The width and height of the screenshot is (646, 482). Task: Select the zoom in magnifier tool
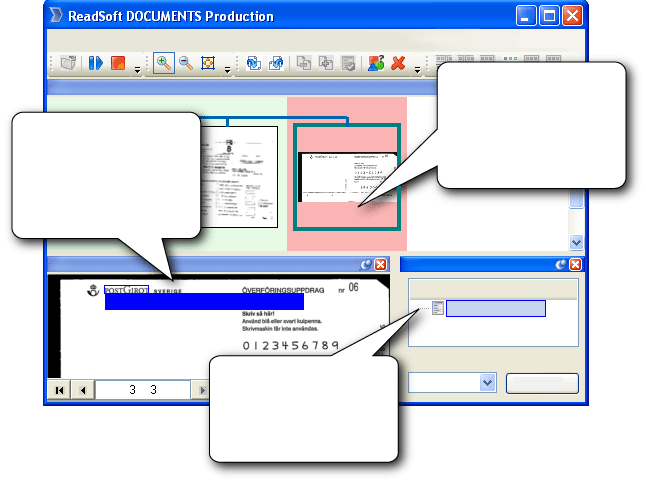click(163, 63)
